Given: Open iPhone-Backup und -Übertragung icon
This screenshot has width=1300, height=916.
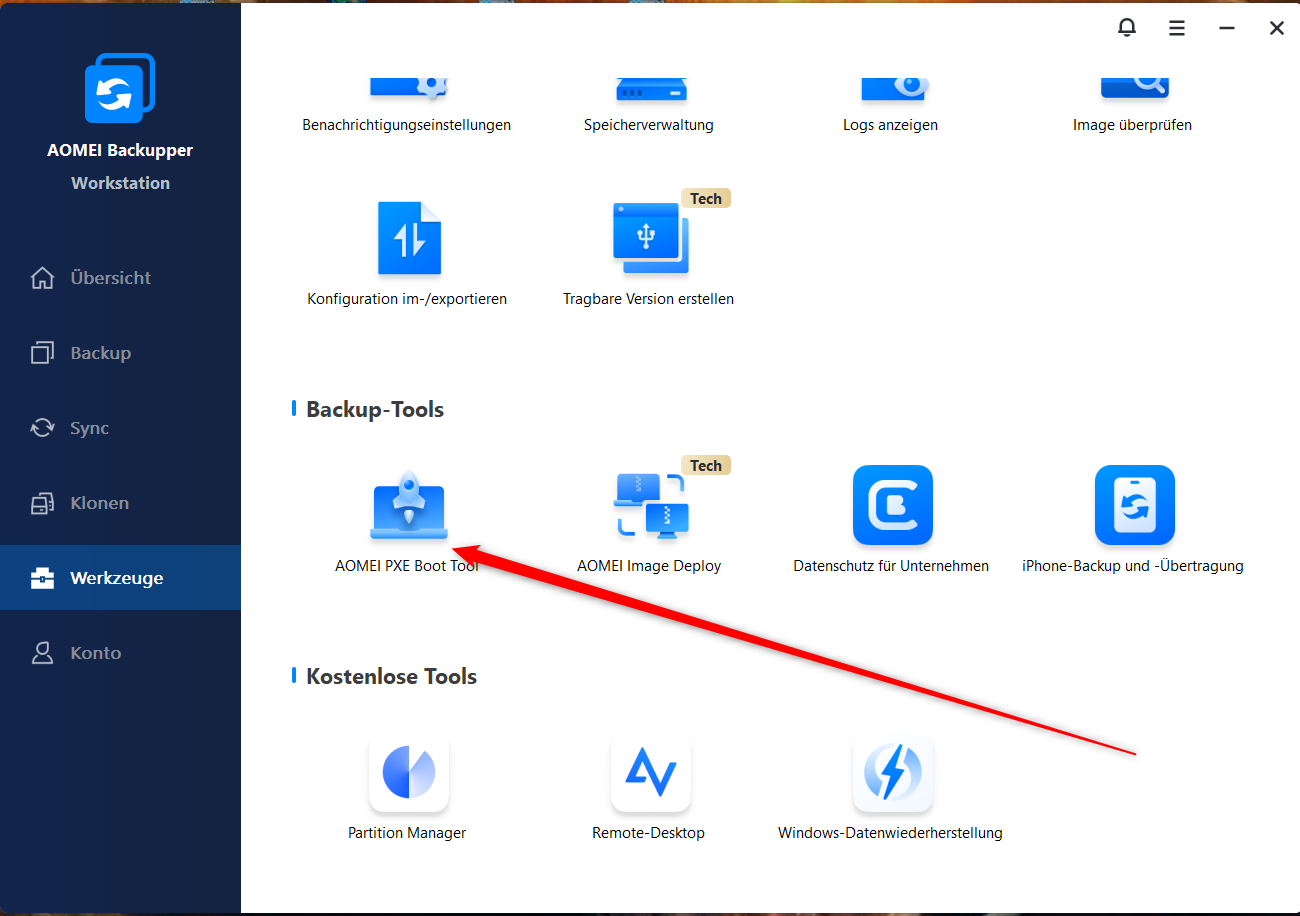Looking at the screenshot, I should click(1134, 505).
